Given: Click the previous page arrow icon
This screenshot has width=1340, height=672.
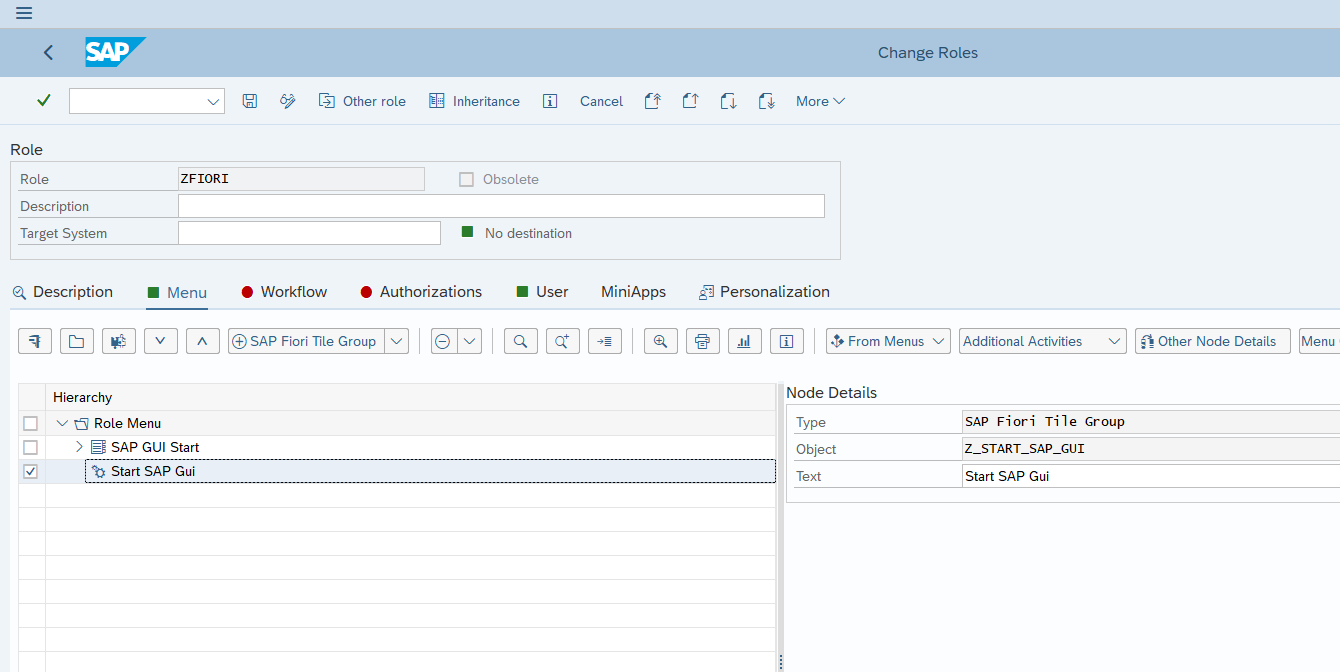Looking at the screenshot, I should pyautogui.click(x=690, y=101).
